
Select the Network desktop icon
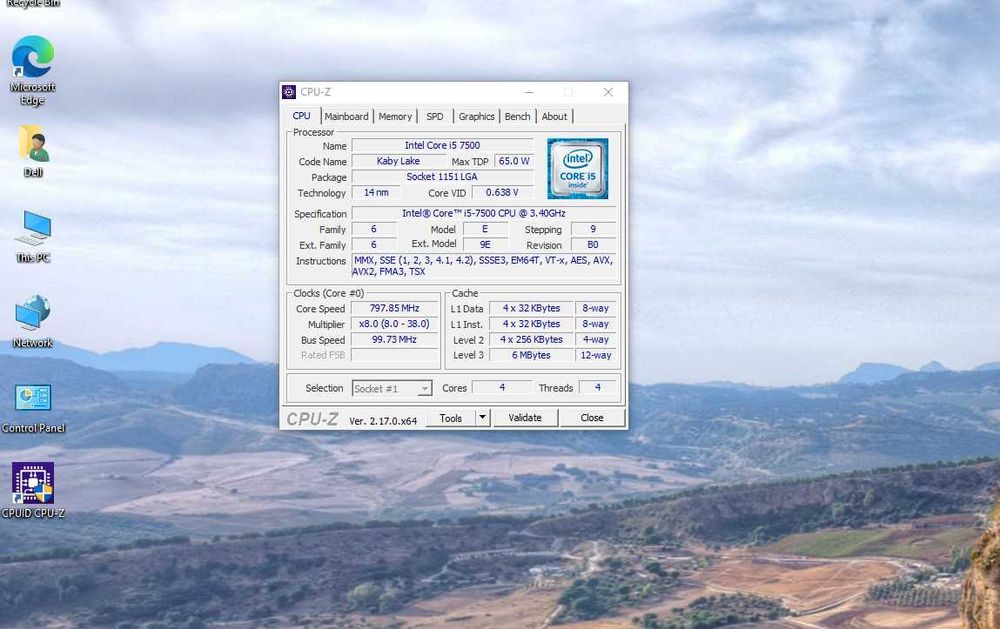33,321
